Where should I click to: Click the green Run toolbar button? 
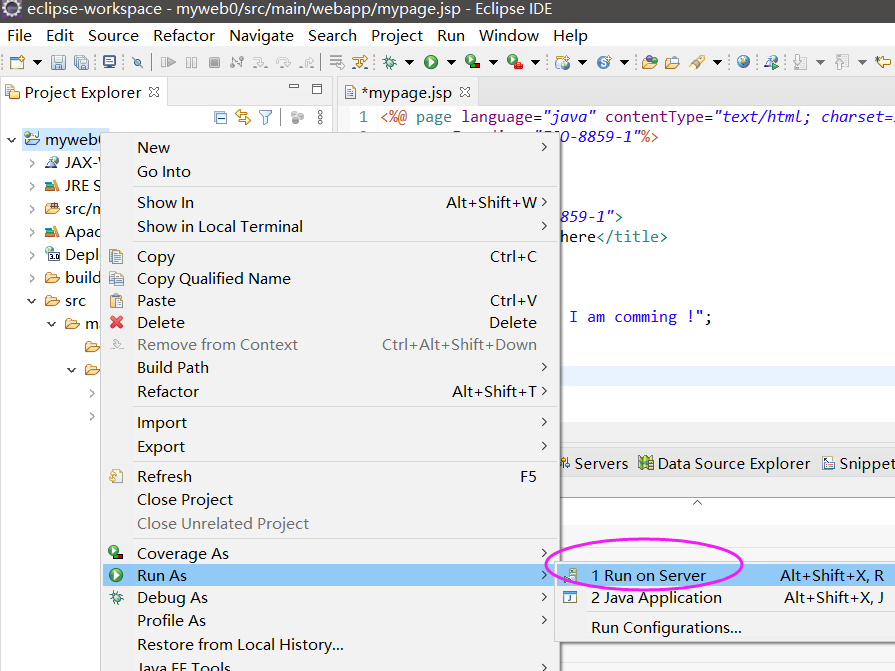coord(431,62)
